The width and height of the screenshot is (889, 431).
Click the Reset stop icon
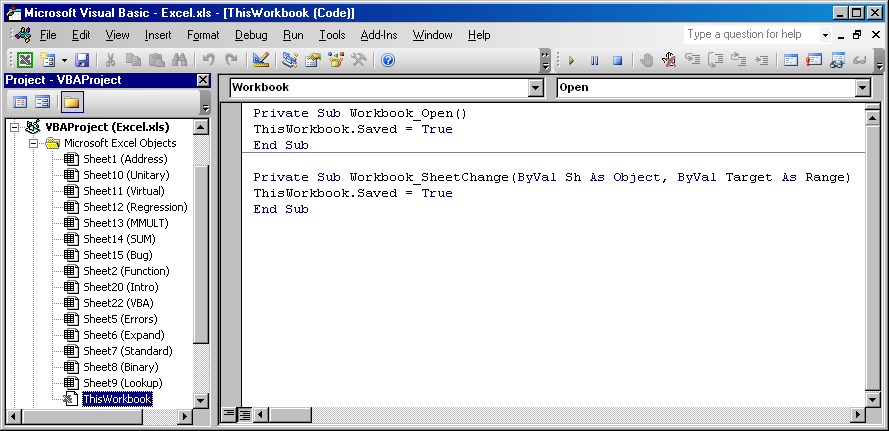click(x=617, y=60)
